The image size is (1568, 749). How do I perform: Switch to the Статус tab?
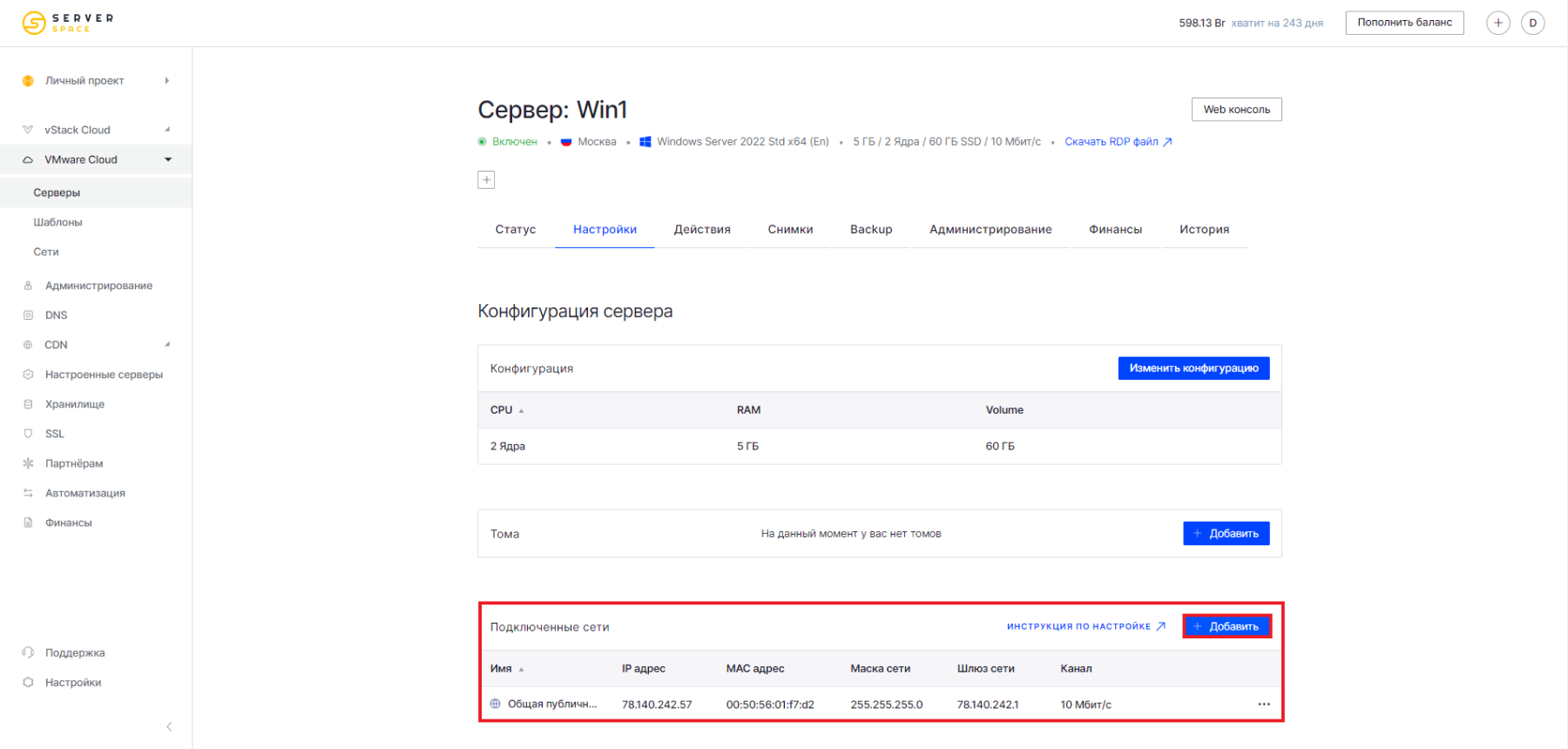[x=516, y=230]
